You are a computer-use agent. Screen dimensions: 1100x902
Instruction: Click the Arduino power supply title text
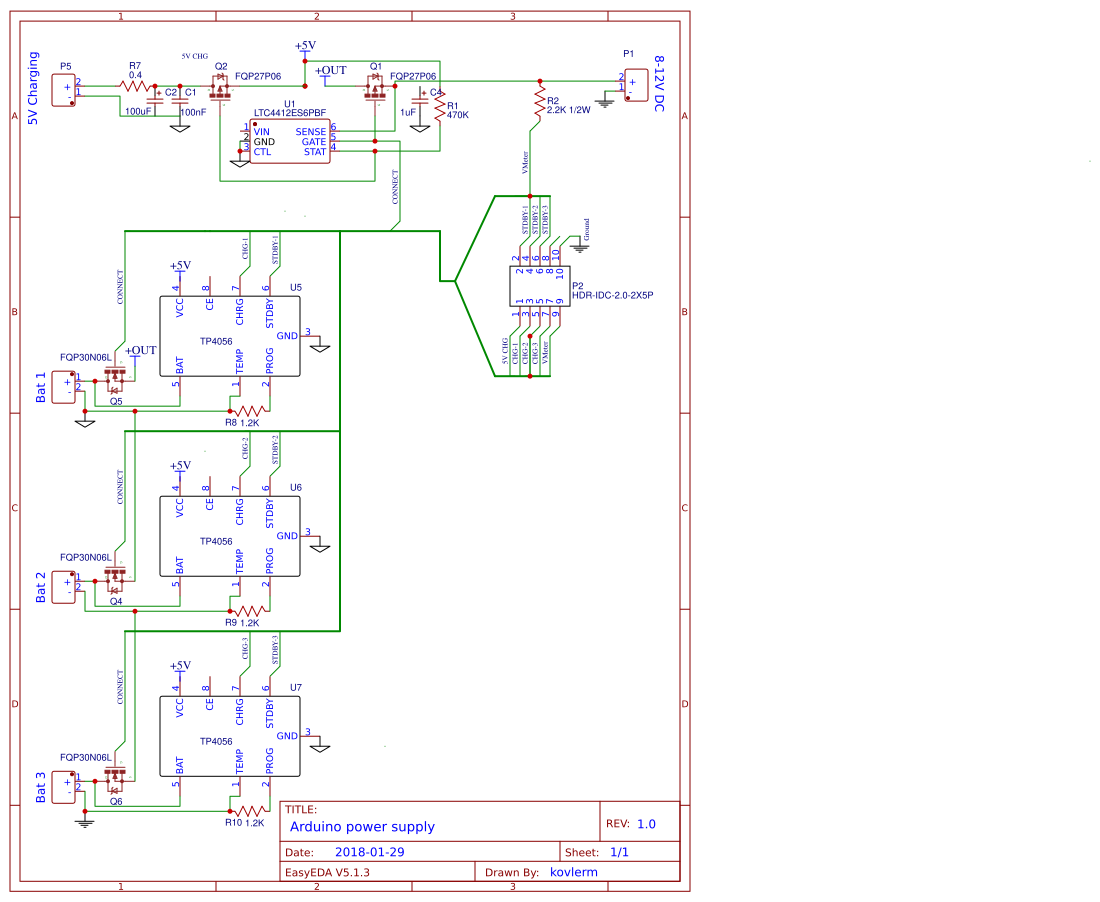pos(361,826)
